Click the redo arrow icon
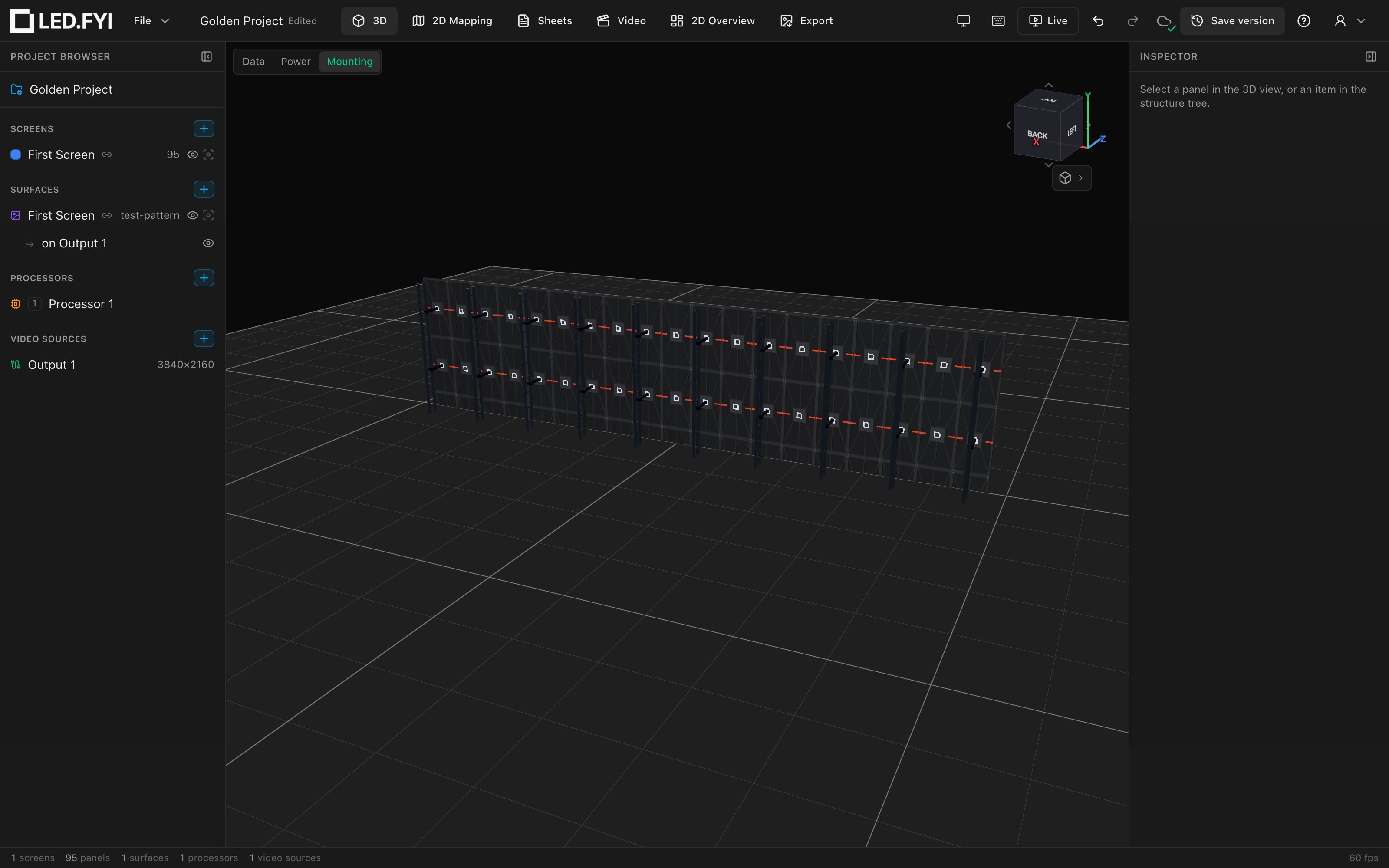 [x=1132, y=21]
